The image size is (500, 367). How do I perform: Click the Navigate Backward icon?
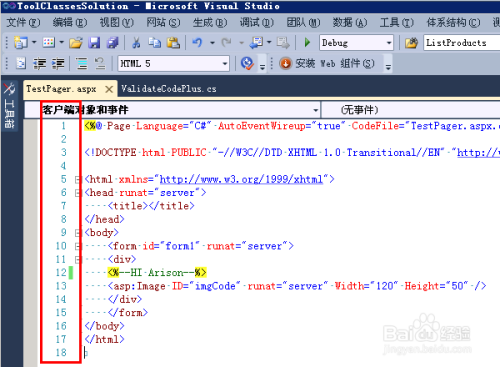pyautogui.click(x=257, y=43)
